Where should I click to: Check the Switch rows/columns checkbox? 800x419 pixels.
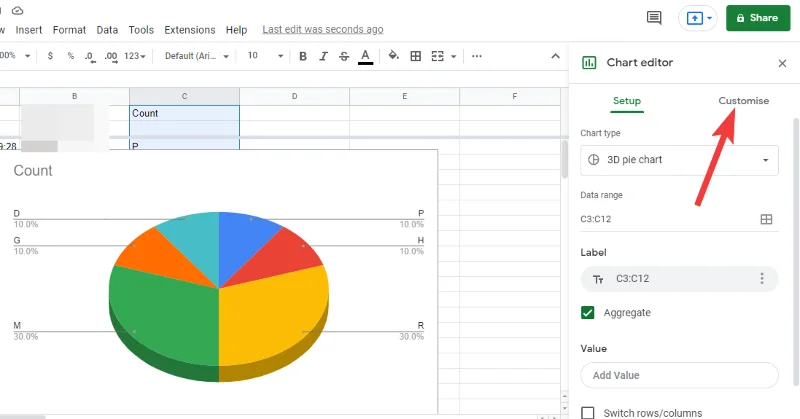(588, 412)
